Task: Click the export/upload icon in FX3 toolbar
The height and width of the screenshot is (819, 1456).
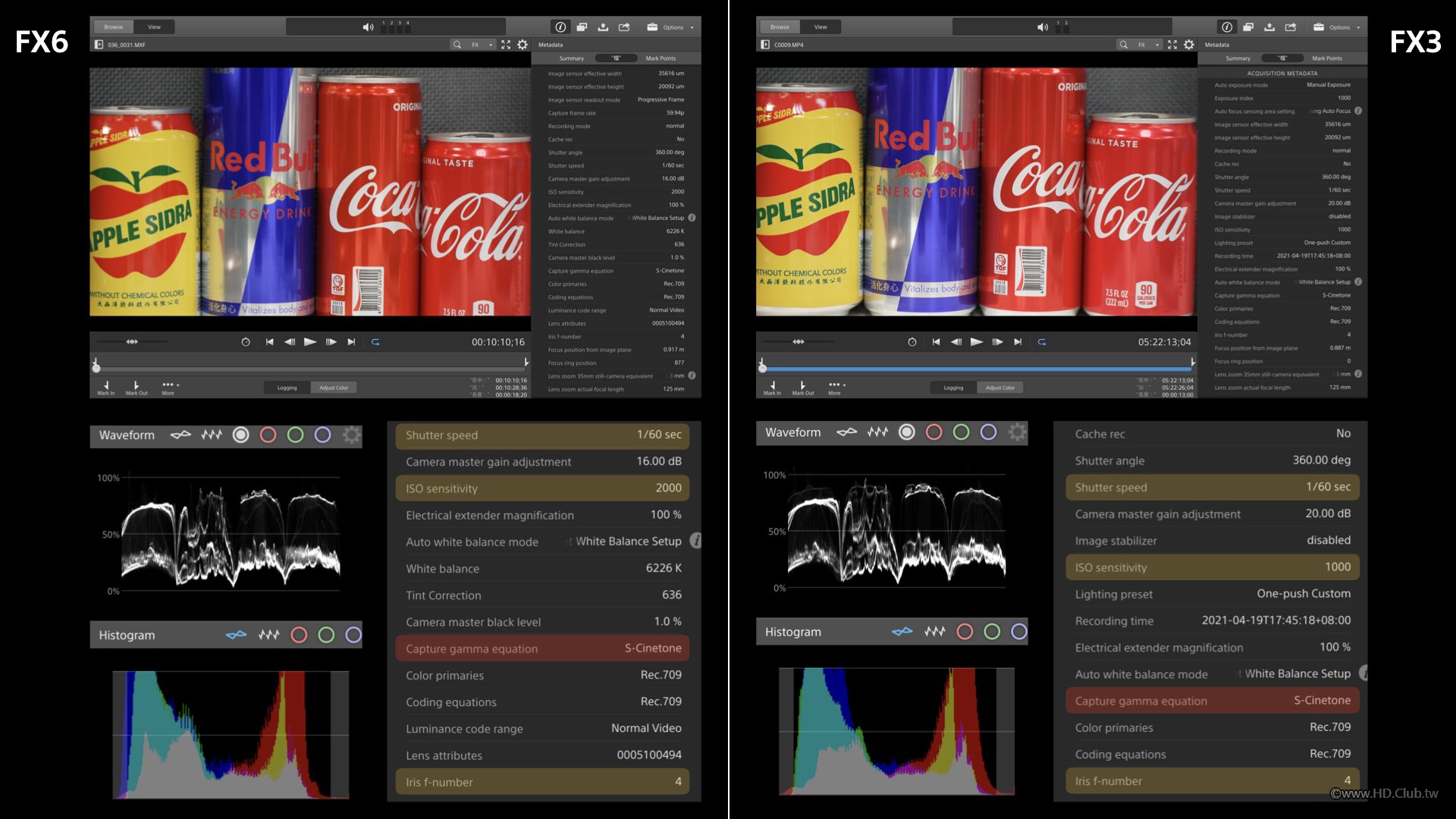Action: [x=1269, y=27]
